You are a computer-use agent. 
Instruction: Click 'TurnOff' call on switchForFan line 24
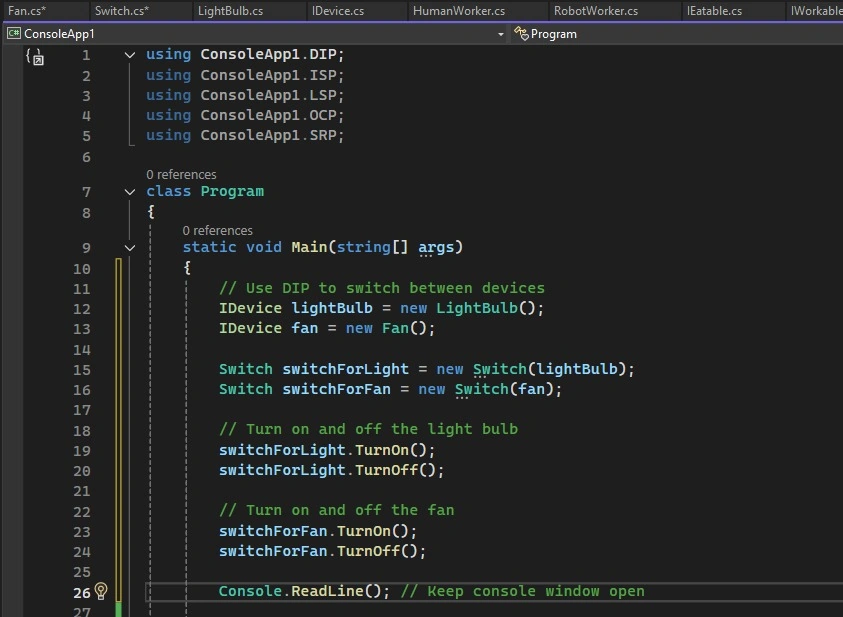pyautogui.click(x=368, y=551)
